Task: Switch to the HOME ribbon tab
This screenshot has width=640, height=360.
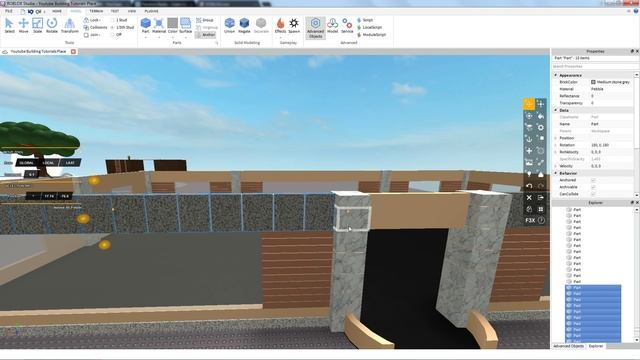Action: pyautogui.click(x=57, y=11)
